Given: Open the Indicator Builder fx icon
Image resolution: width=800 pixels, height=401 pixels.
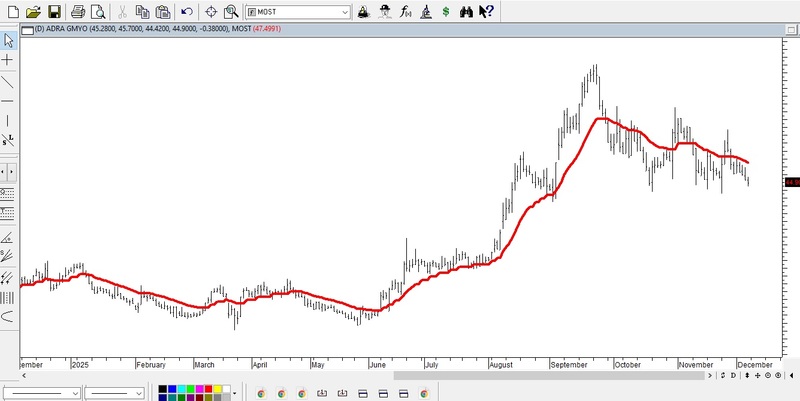Looking at the screenshot, I should click(x=405, y=12).
